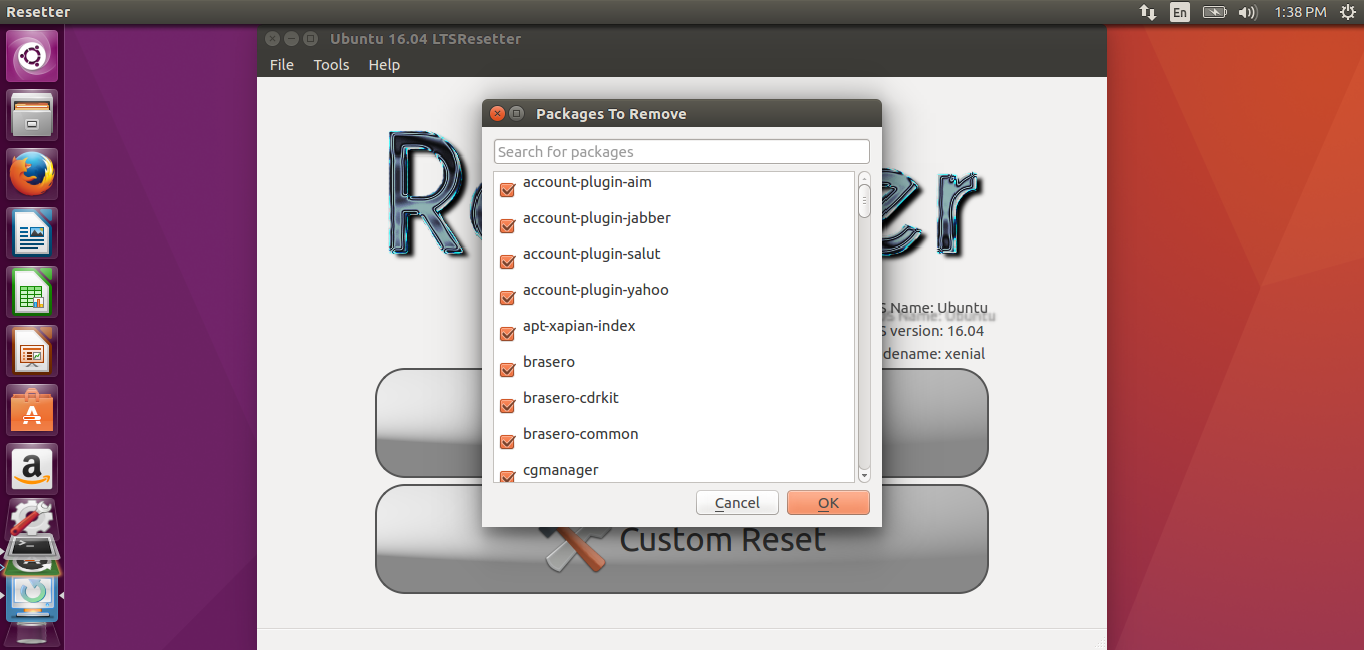This screenshot has height=650, width=1364.
Task: Confirm package removal with OK
Action: coord(828,503)
